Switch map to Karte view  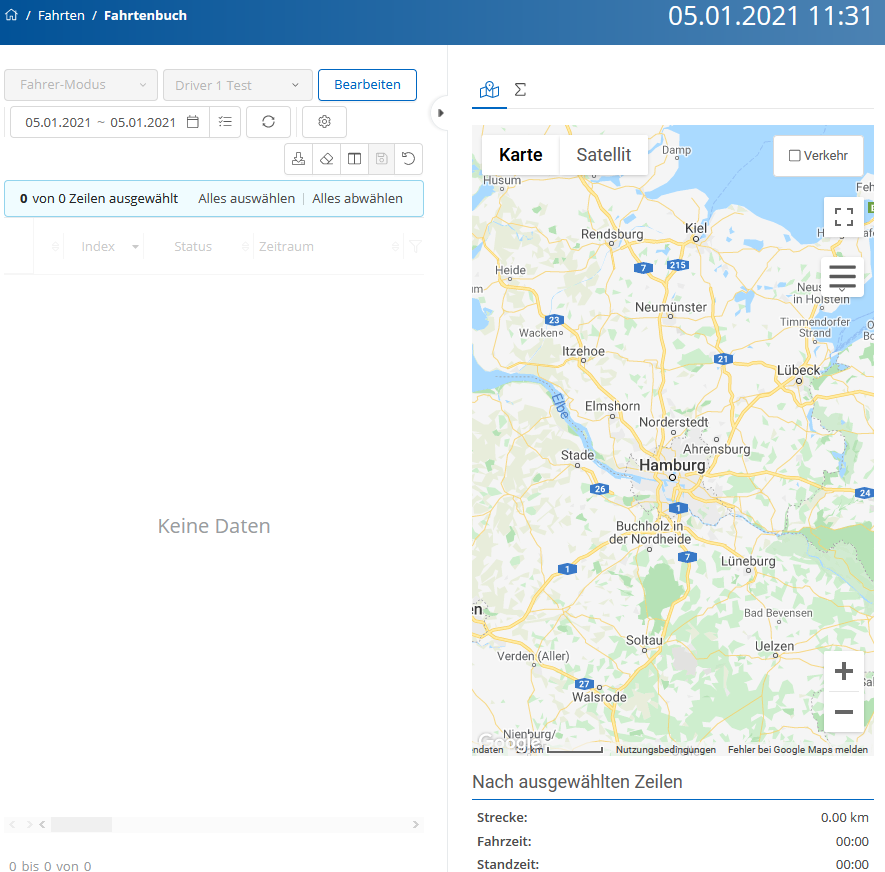point(520,155)
